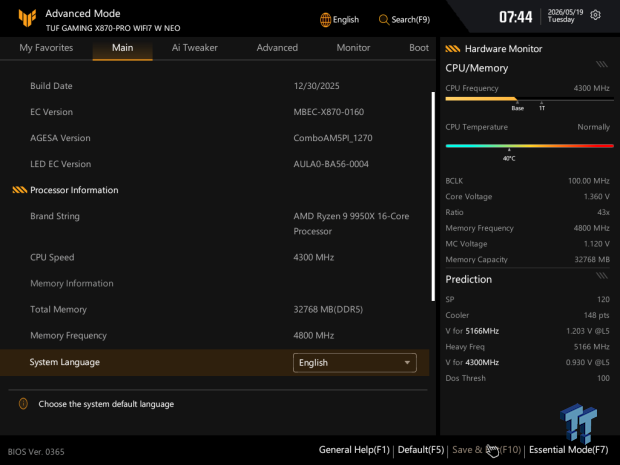Image resolution: width=620 pixels, height=465 pixels.
Task: Click the MC Voltage 1.120 V value
Action: (x=596, y=244)
